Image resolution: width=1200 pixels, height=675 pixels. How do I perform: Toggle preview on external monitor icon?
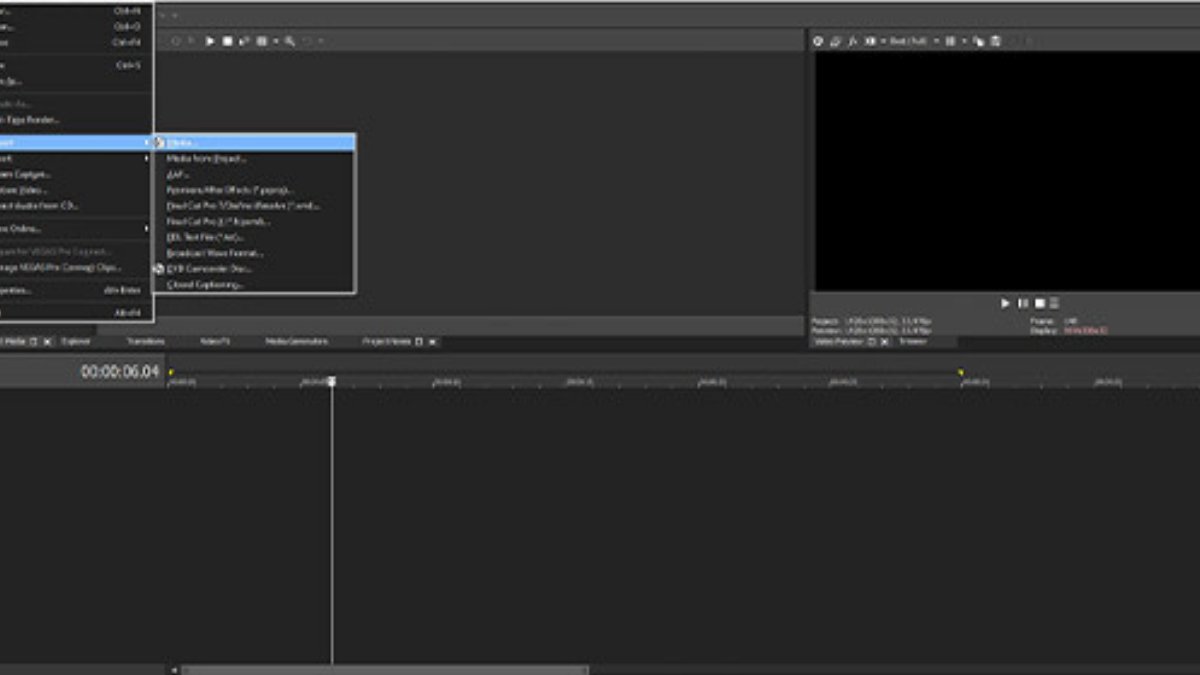[x=835, y=41]
